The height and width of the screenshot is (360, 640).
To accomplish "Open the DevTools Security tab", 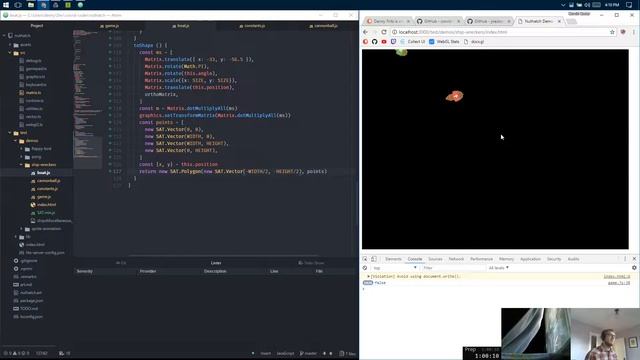I will pos(554,259).
